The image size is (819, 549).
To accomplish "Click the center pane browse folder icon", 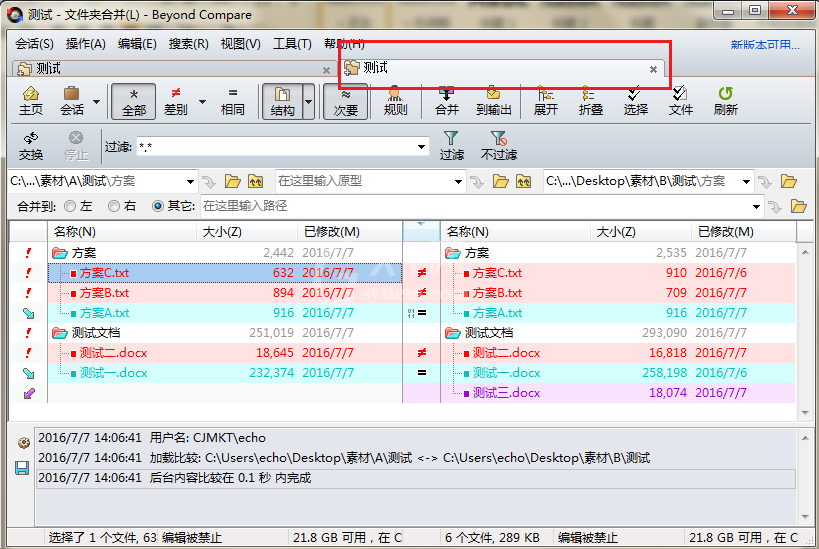I will tap(500, 182).
